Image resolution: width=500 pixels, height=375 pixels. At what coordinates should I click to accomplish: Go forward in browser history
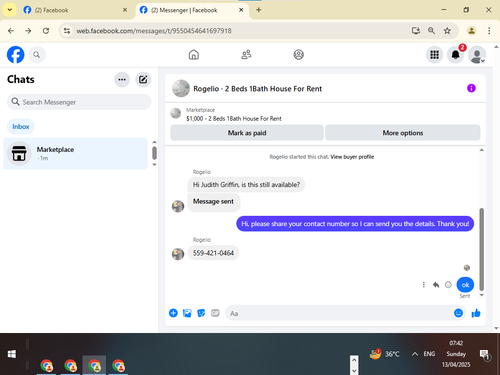28,31
